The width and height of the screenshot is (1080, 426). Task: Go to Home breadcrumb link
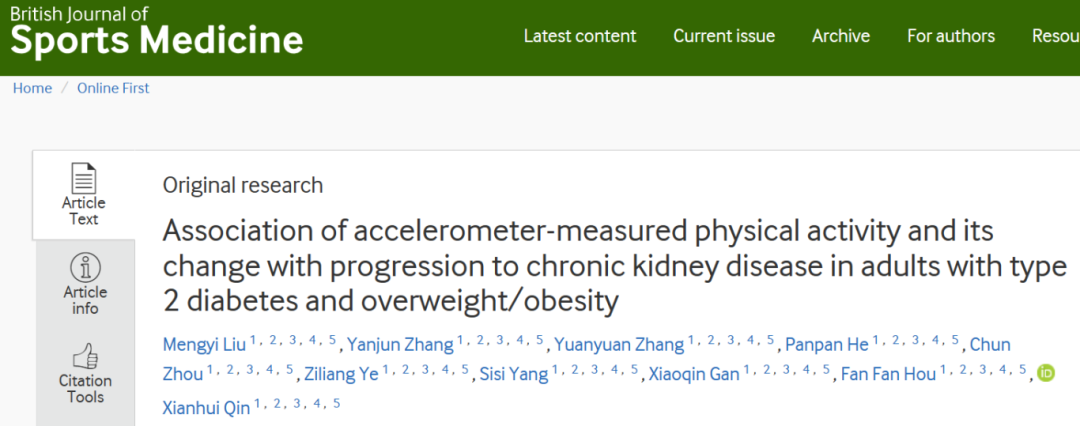(x=32, y=88)
